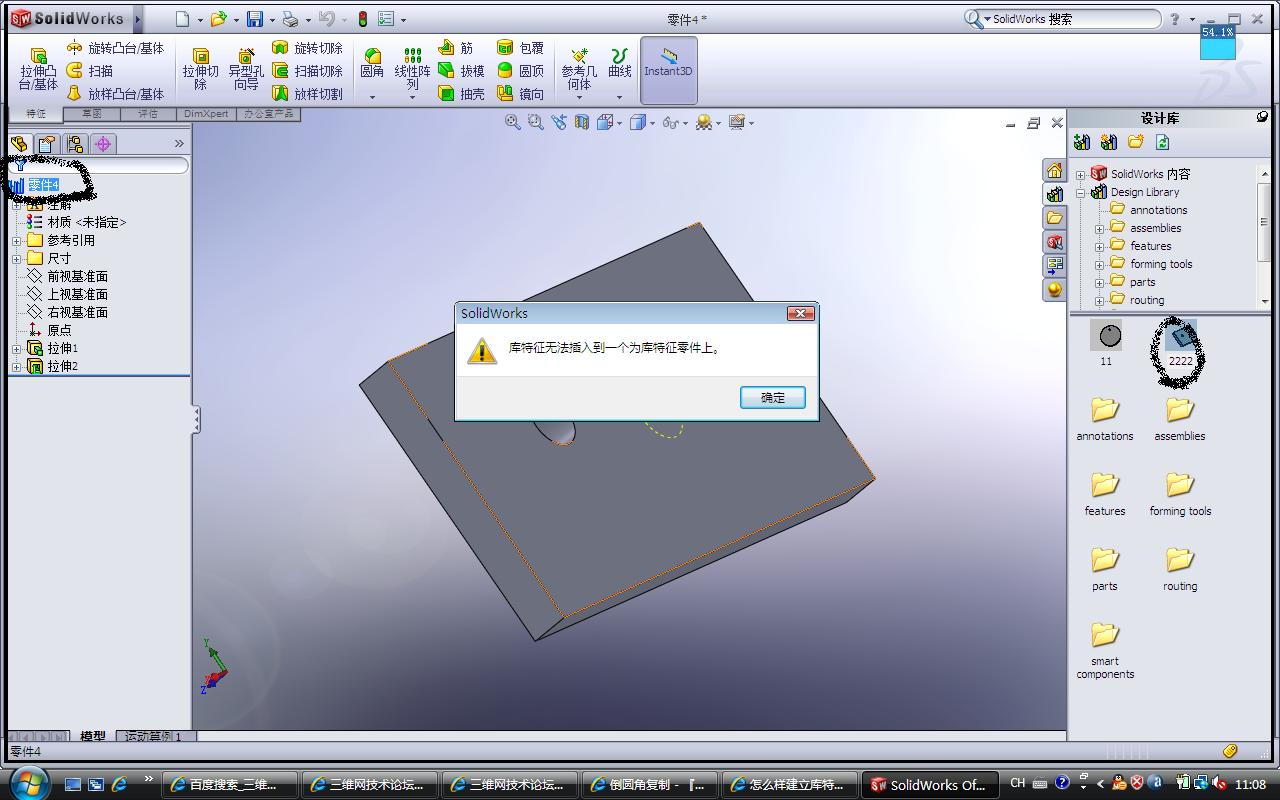Choose the 扫描切除 swept cut tool

tap(307, 71)
